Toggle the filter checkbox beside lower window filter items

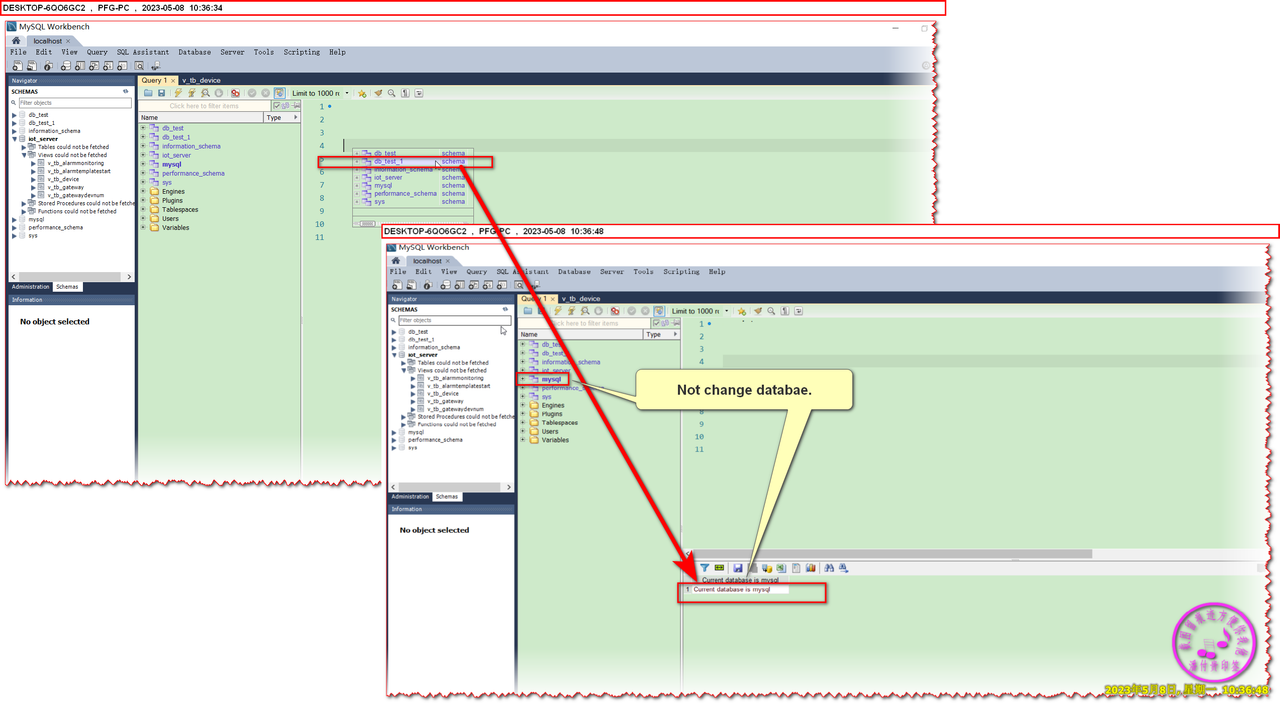(656, 323)
